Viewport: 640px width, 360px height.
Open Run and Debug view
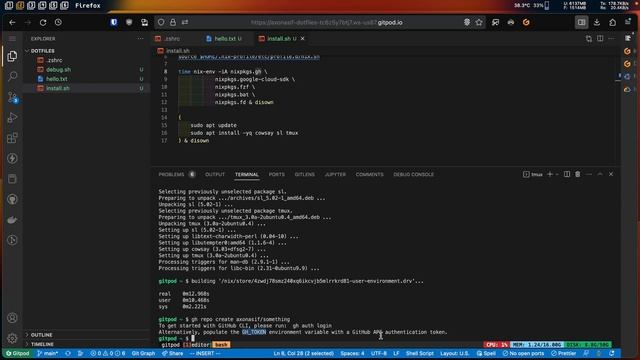coord(12,118)
